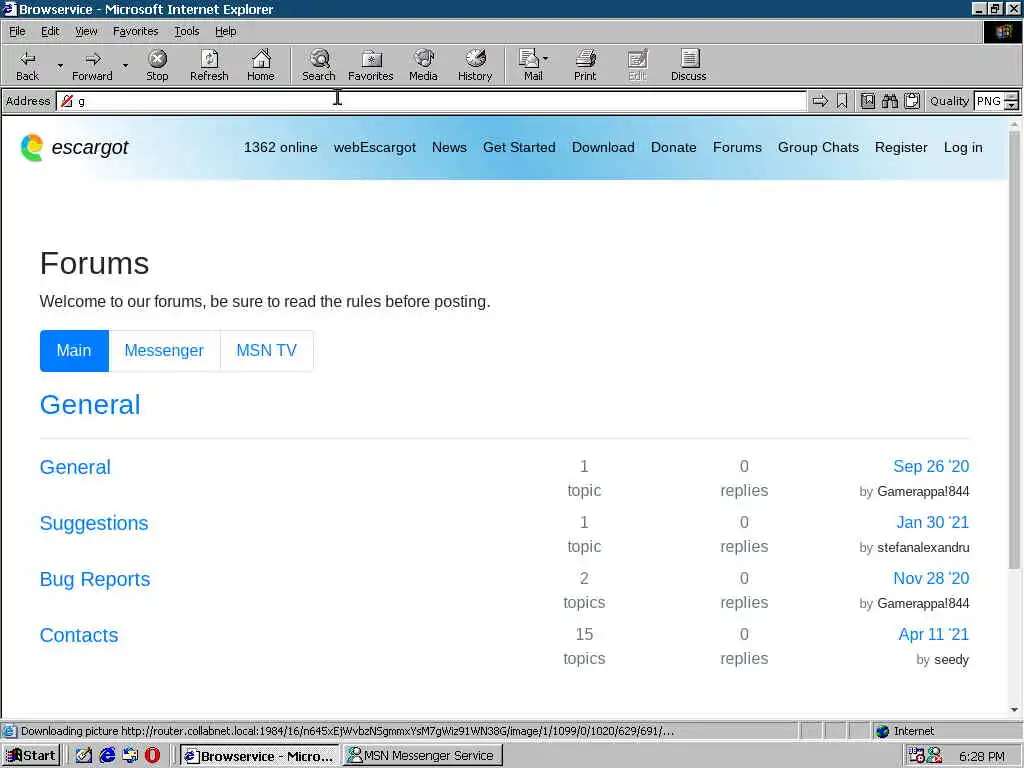
Task: Switch to the Messenger forum tab
Action: (x=164, y=351)
